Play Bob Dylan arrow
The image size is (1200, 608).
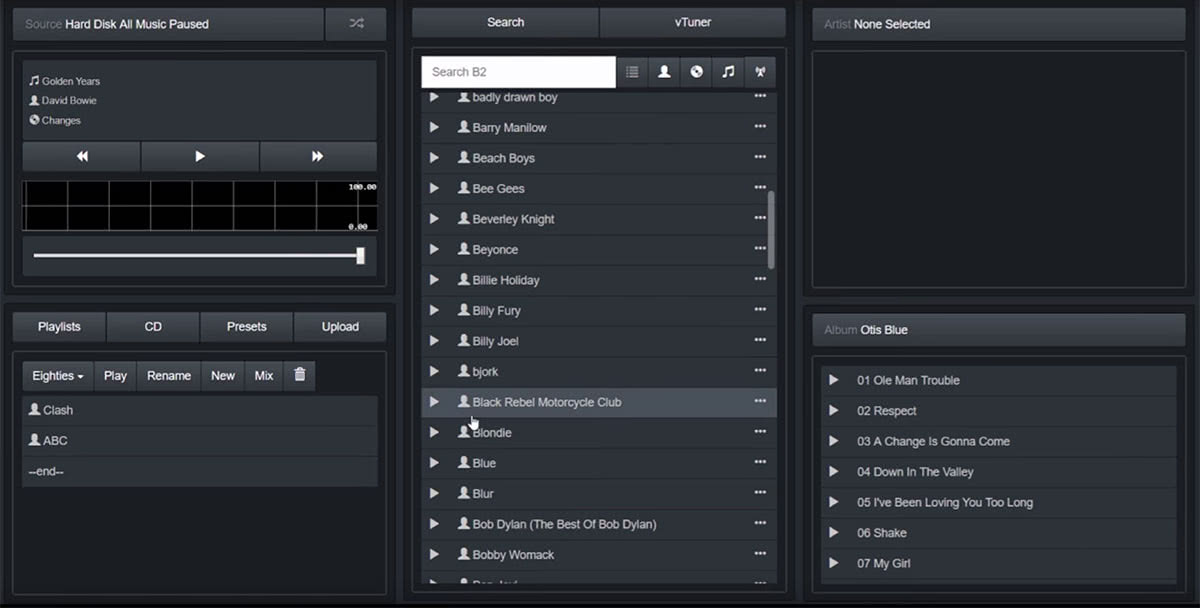point(434,524)
